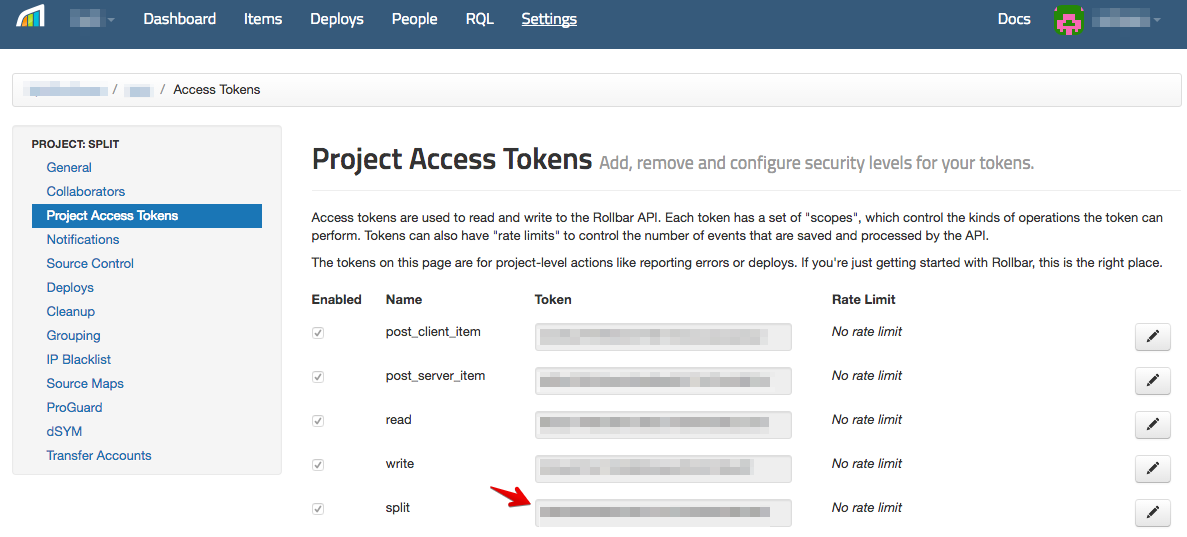Click the Rollbar logo icon
Viewport: 1187px width, 537px height.
click(30, 19)
